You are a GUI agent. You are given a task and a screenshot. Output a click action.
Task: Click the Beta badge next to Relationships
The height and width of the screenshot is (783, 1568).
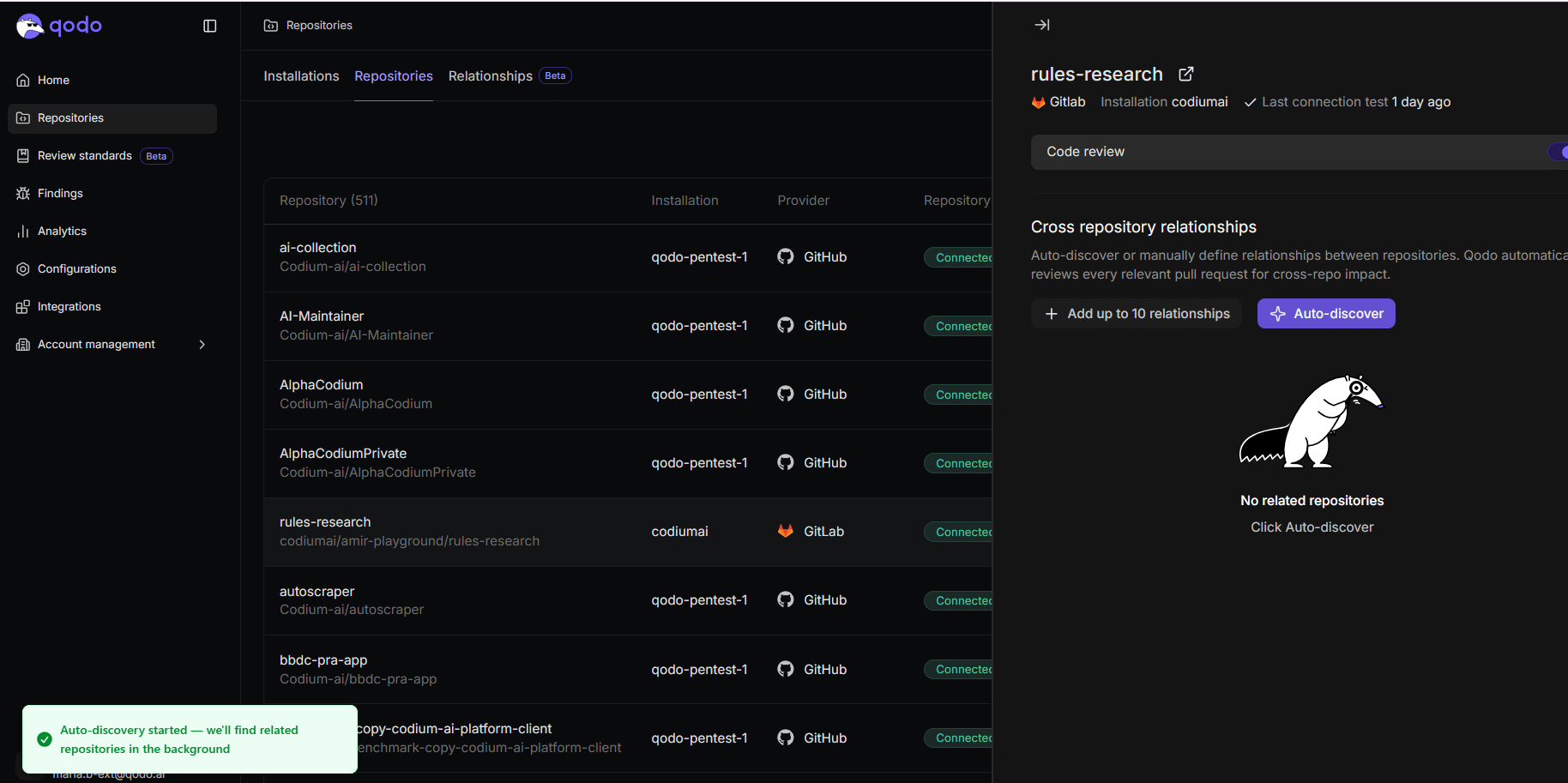click(x=556, y=75)
